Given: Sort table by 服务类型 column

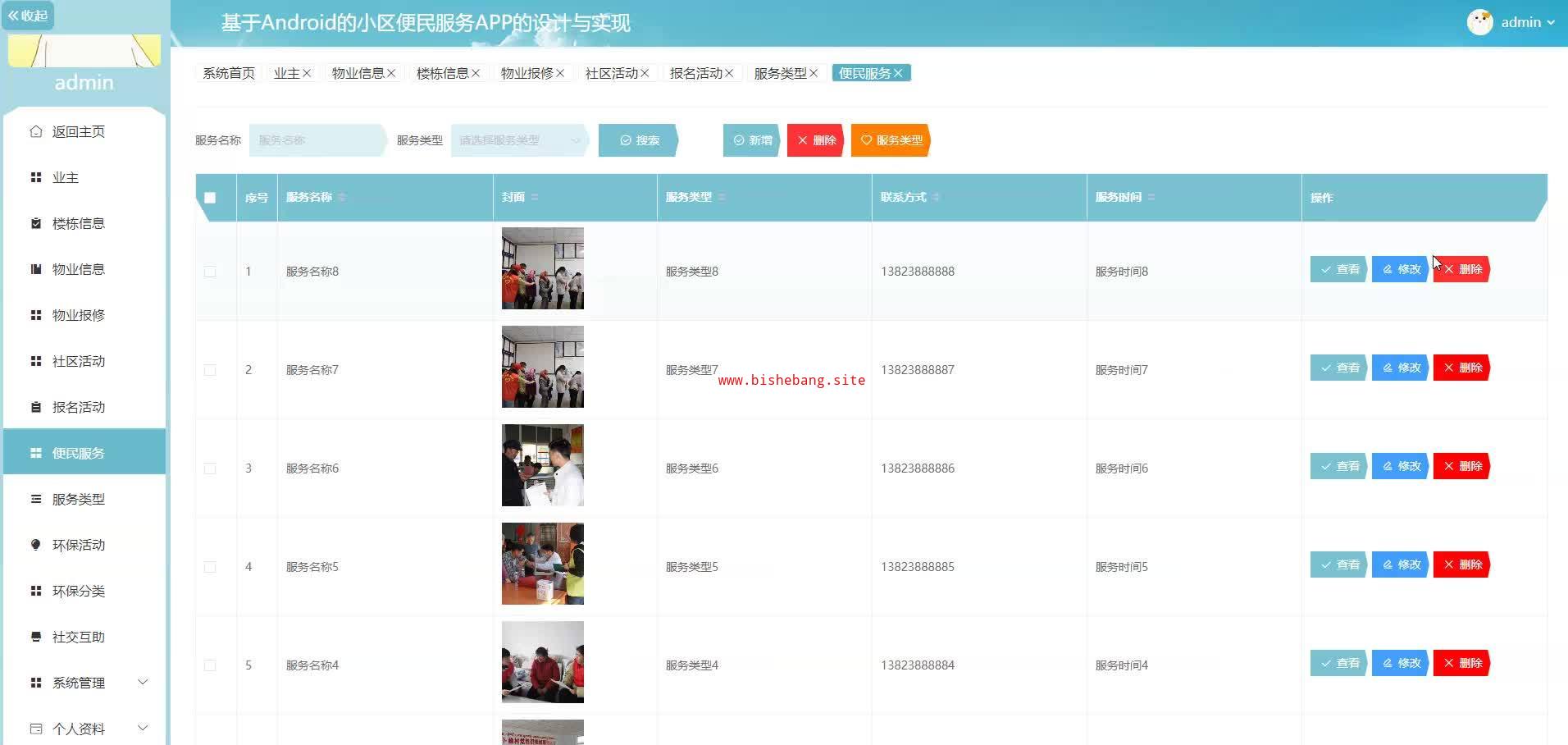Looking at the screenshot, I should point(722,197).
